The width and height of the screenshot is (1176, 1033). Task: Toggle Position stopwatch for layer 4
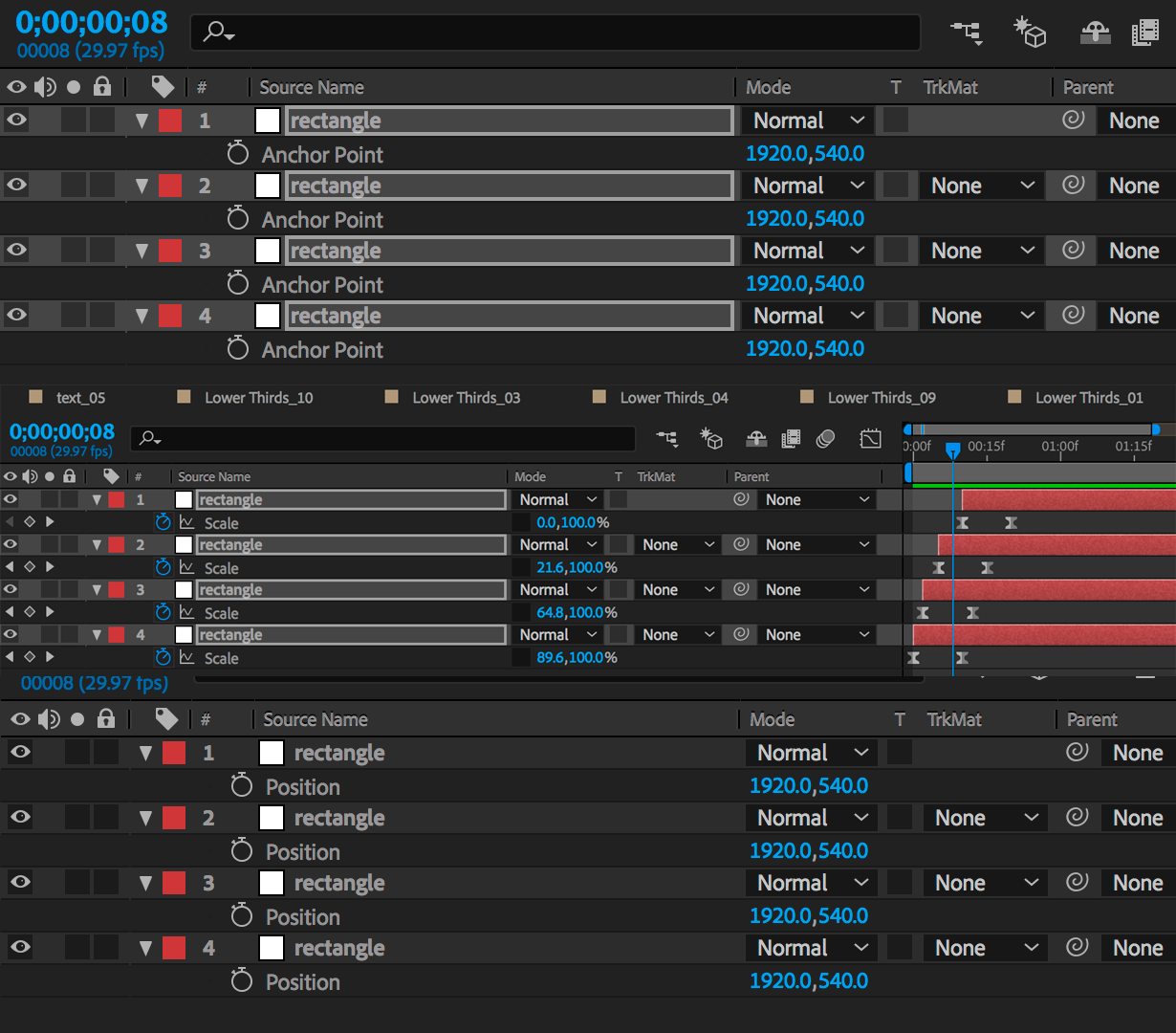242,980
